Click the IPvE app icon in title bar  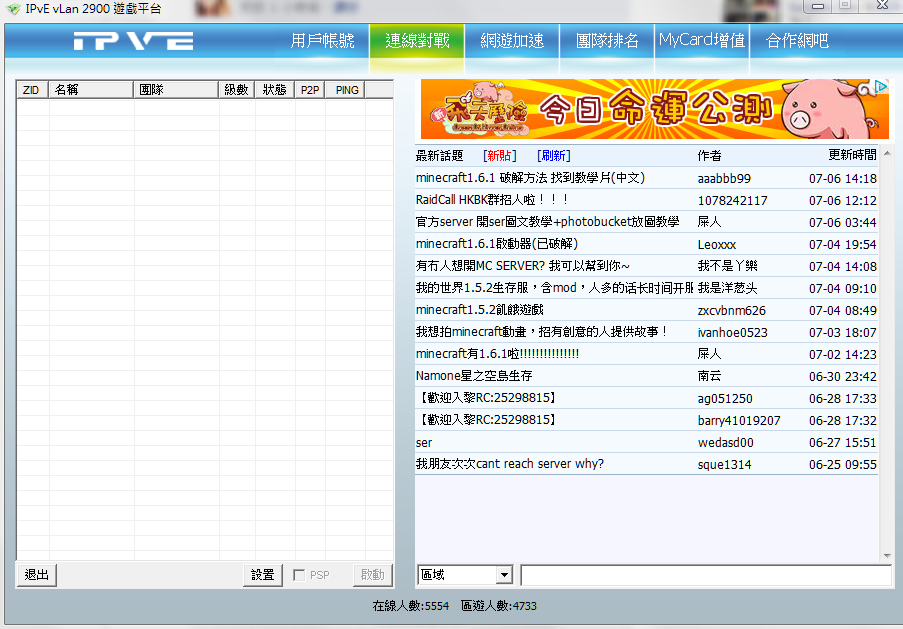pos(13,9)
